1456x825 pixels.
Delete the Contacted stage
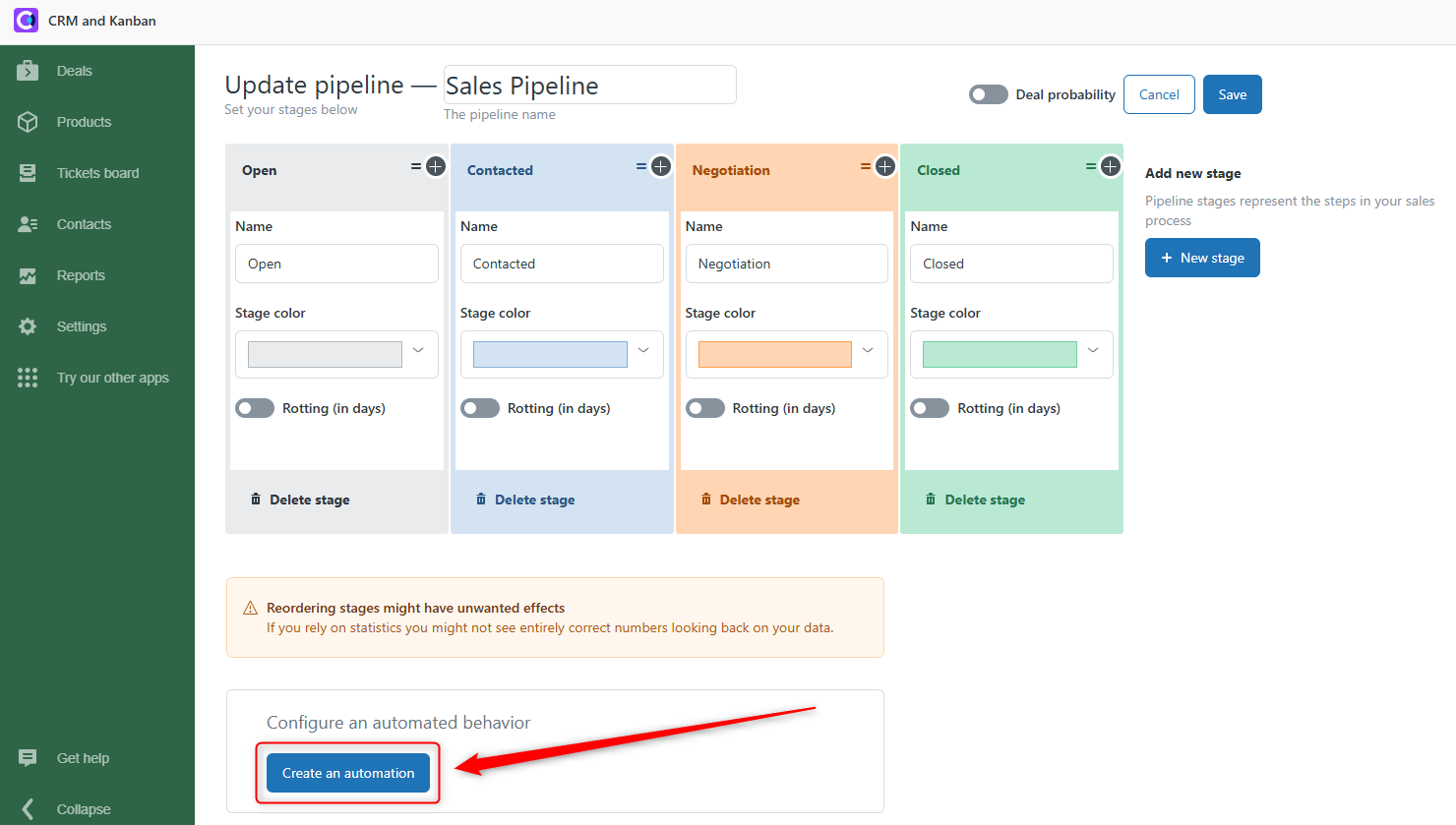click(x=525, y=500)
